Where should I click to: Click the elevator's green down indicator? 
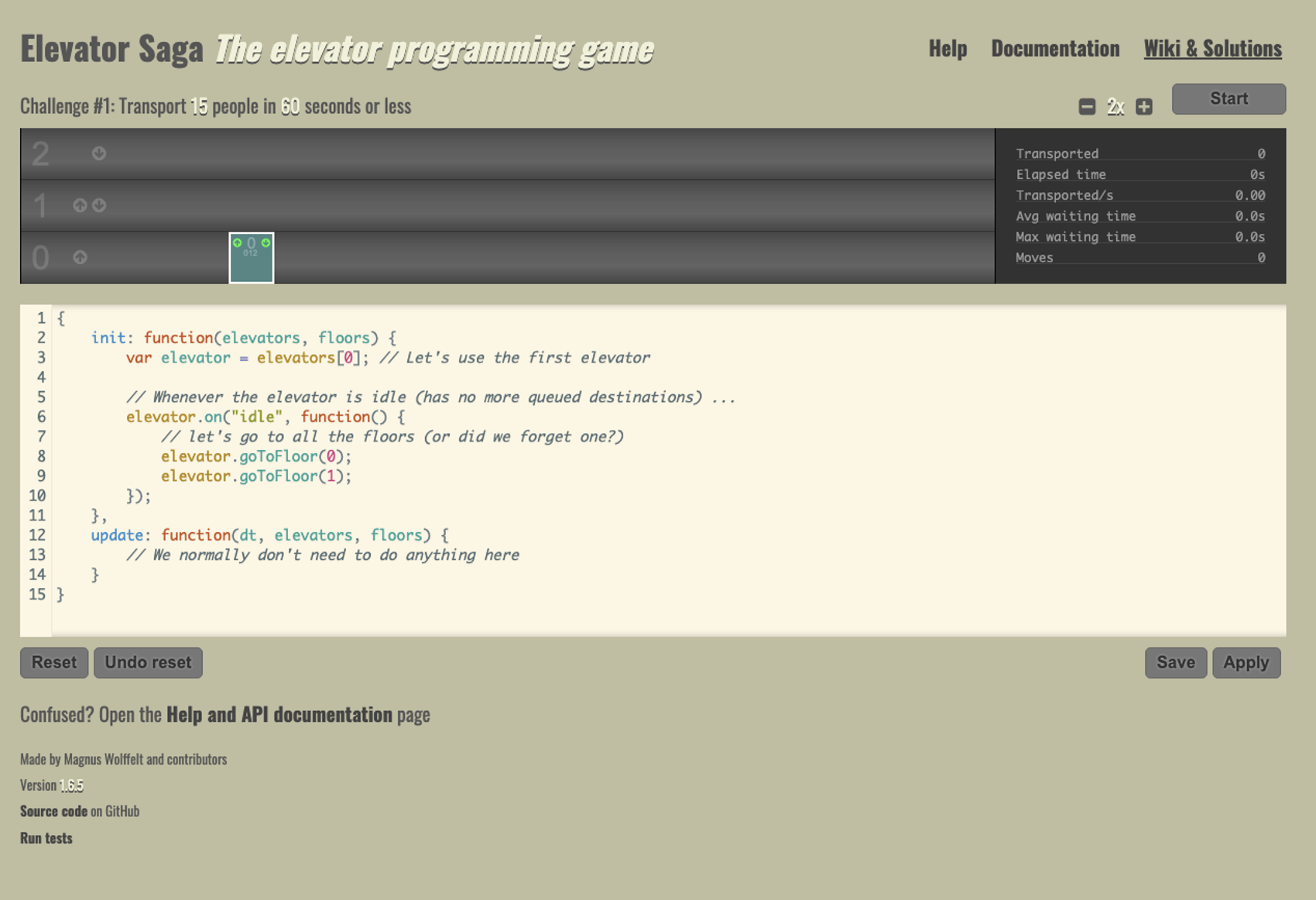(266, 242)
